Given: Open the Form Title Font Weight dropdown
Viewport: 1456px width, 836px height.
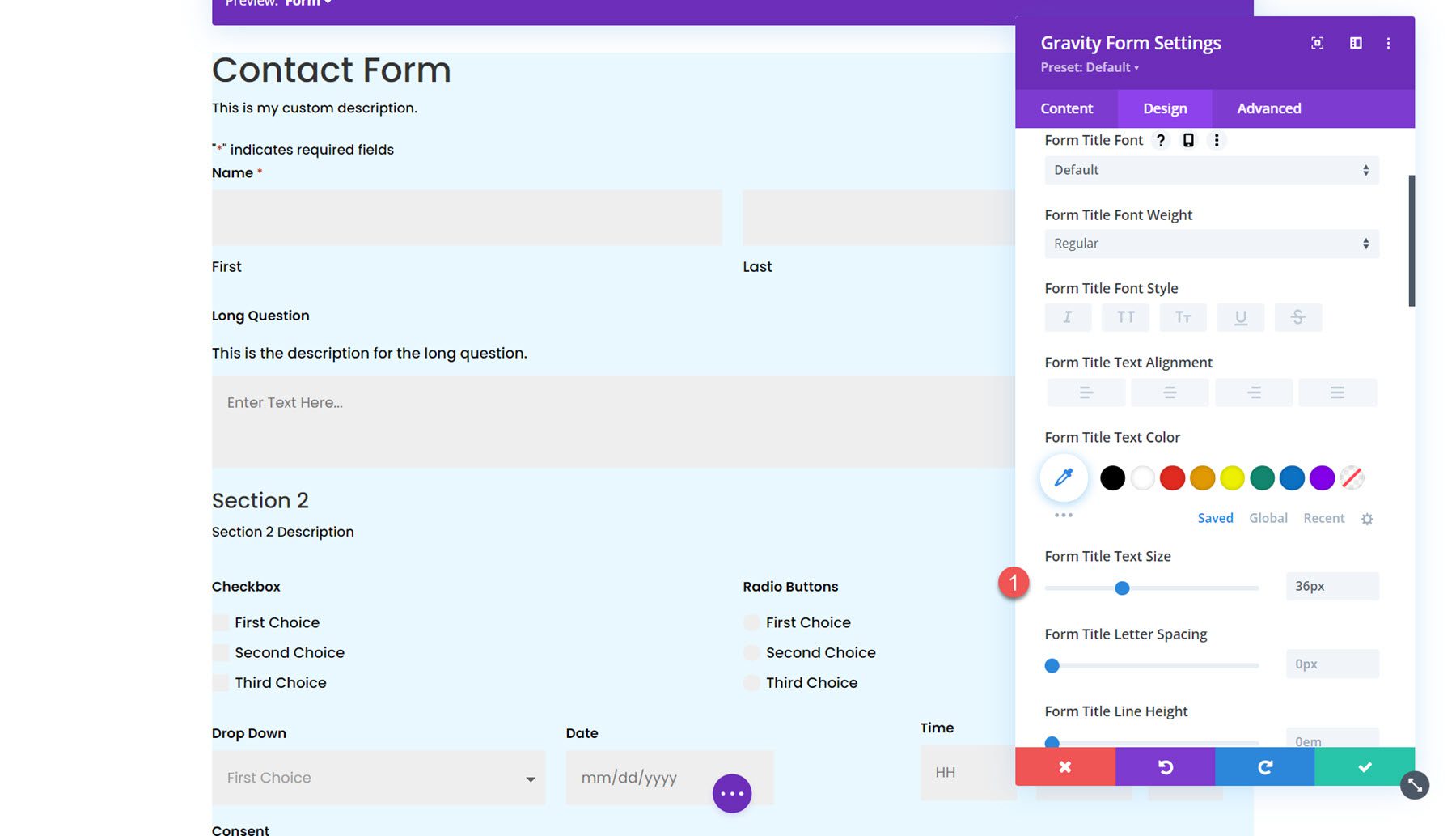Looking at the screenshot, I should tap(1210, 243).
